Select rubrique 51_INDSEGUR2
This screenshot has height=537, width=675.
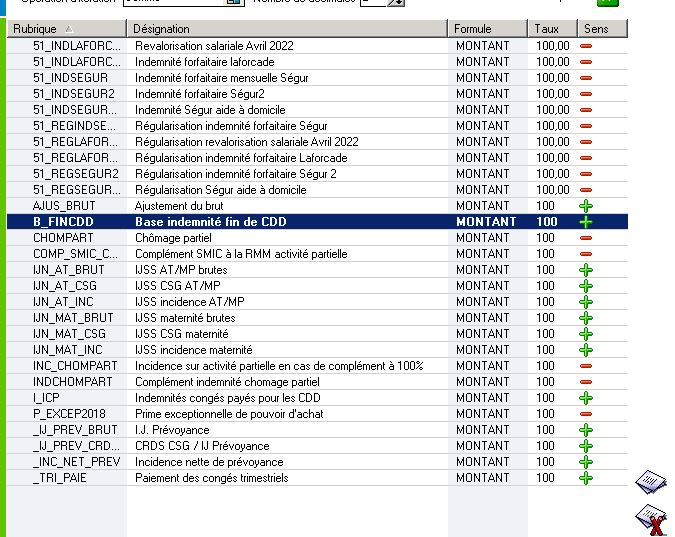[x=74, y=94]
